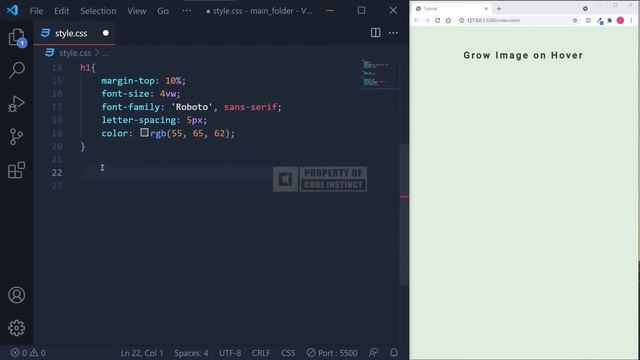Click the editor minimap
The height and width of the screenshot is (360, 640).
tap(380, 74)
